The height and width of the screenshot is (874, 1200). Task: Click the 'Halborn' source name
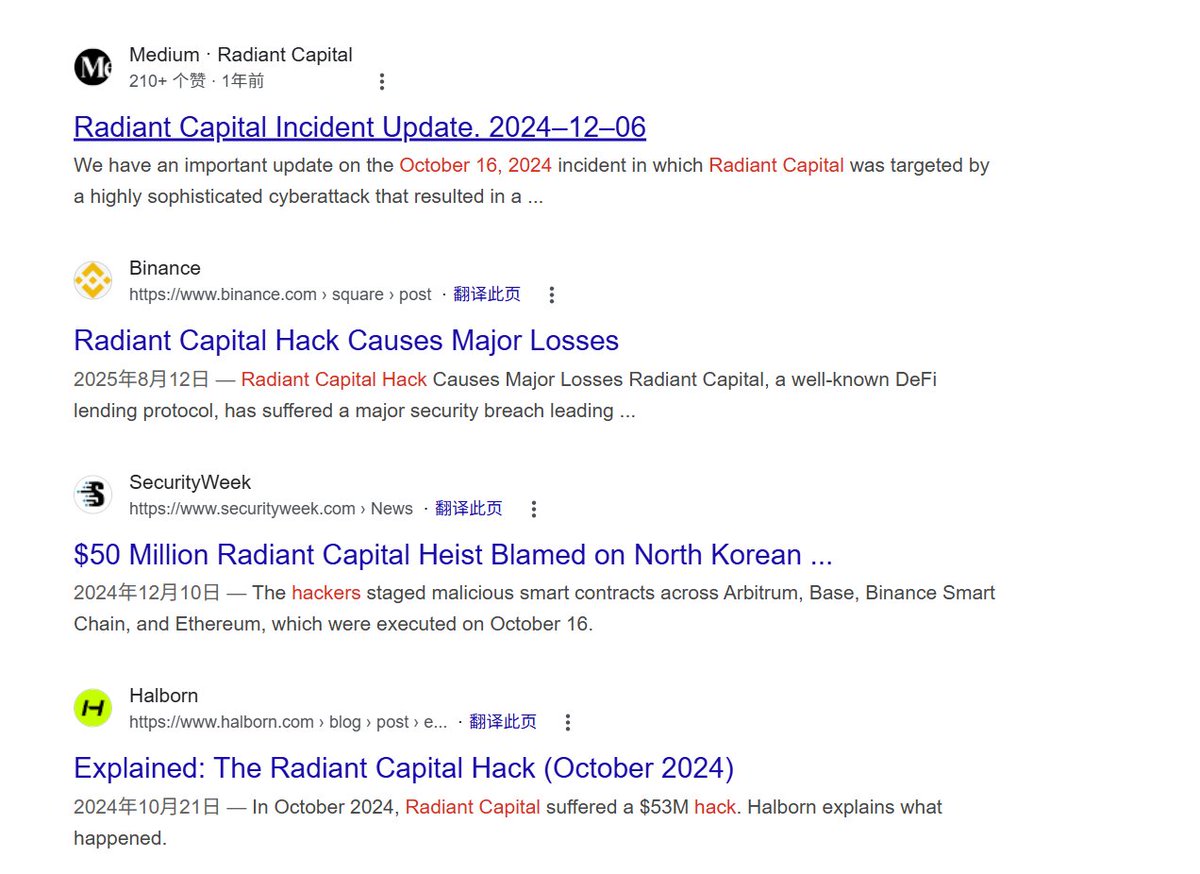pyautogui.click(x=164, y=695)
